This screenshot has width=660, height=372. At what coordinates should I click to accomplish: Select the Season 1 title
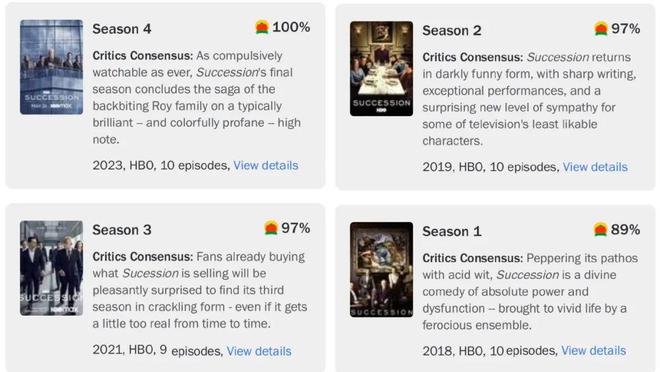pos(452,231)
